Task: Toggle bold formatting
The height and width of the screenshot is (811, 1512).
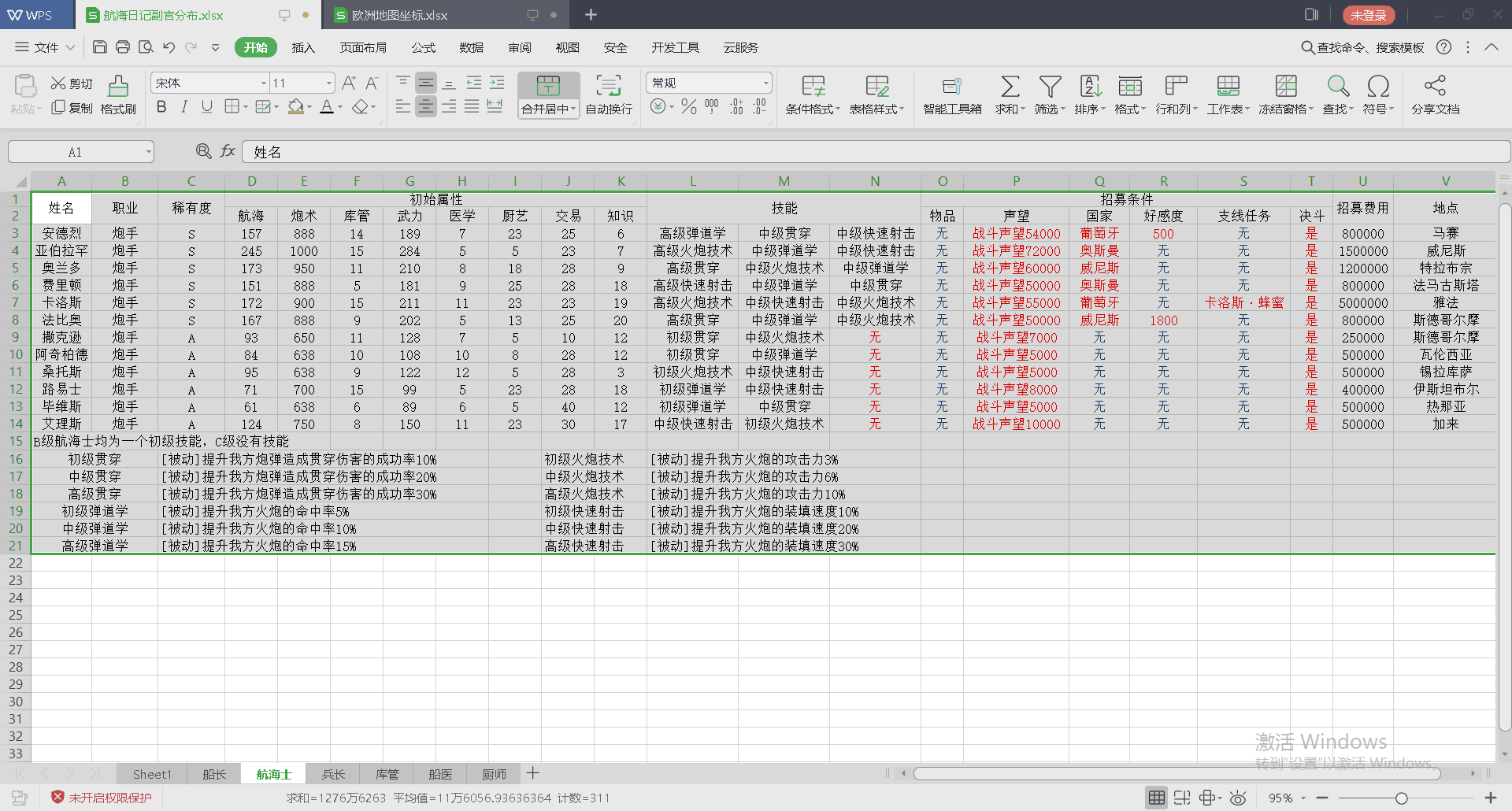Action: pyautogui.click(x=161, y=106)
